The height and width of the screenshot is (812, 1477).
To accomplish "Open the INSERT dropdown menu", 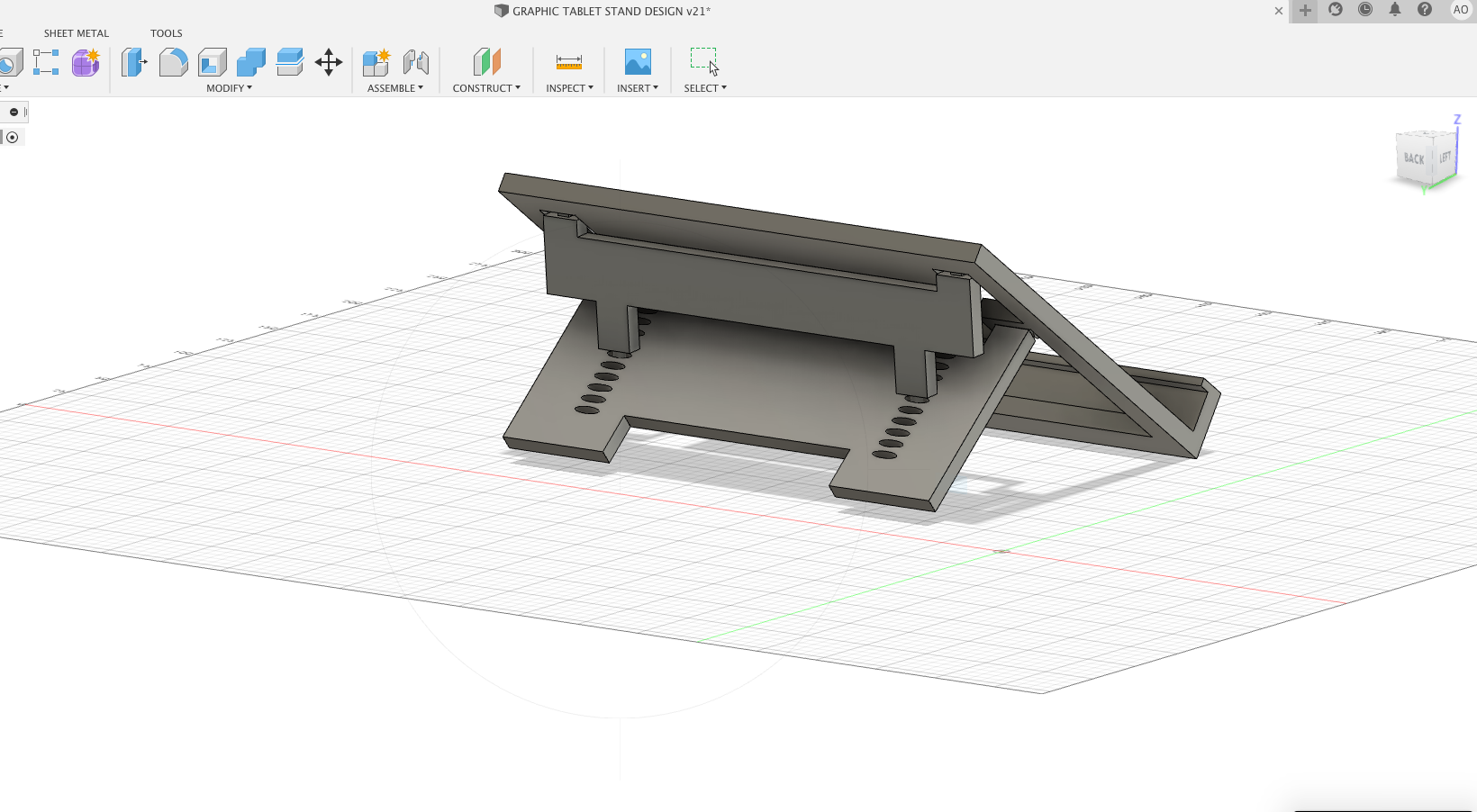I will (638, 88).
